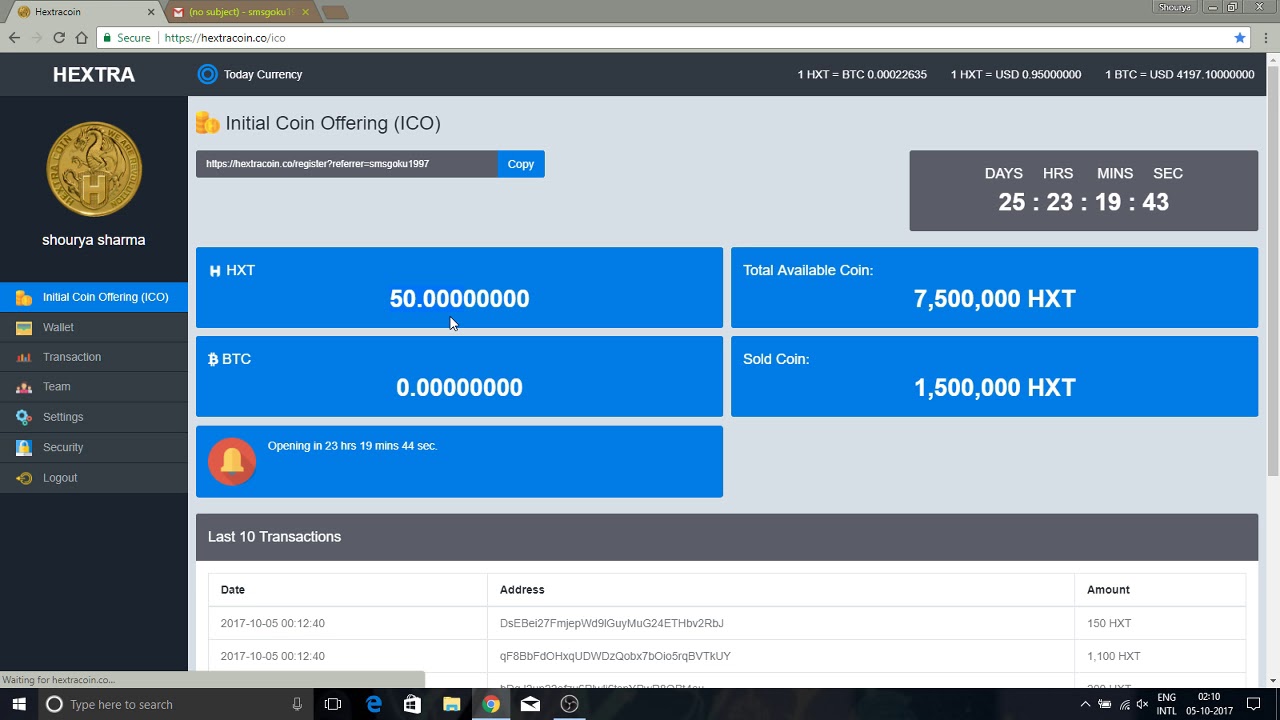
Task: Click Total Available Coin 7,500,000 HXT
Action: 995,299
